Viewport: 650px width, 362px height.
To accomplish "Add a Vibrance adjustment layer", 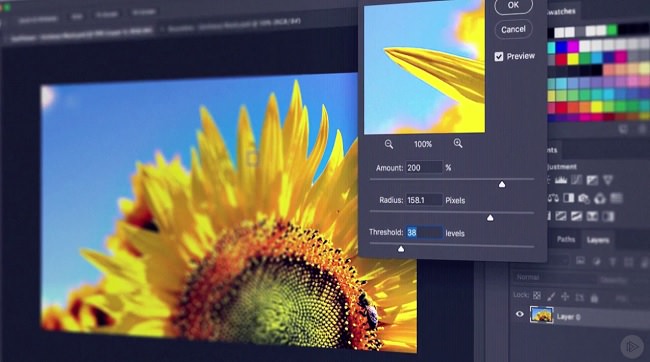I will pos(608,180).
